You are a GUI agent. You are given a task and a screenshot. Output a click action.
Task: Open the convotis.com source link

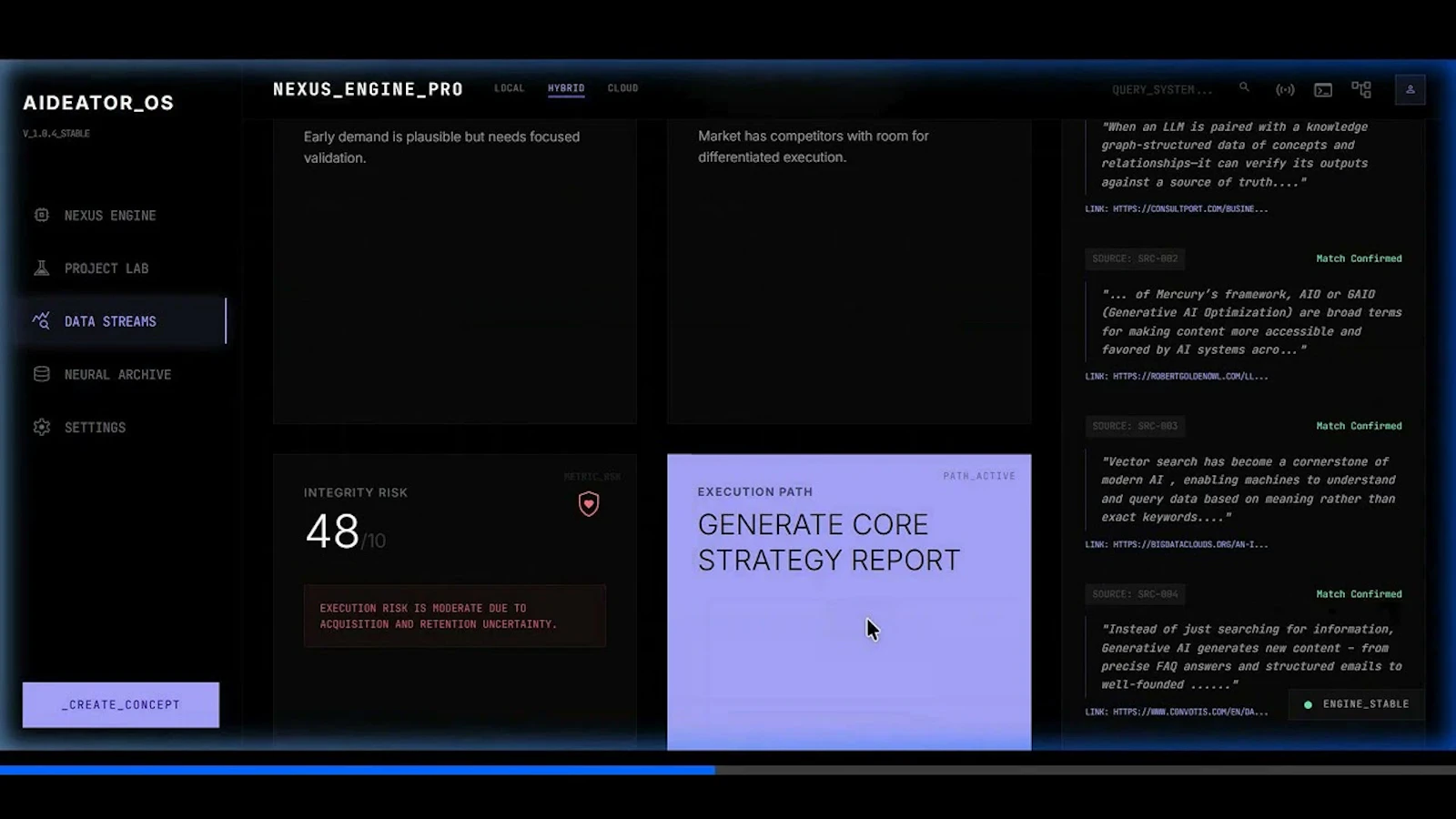pyautogui.click(x=1177, y=712)
